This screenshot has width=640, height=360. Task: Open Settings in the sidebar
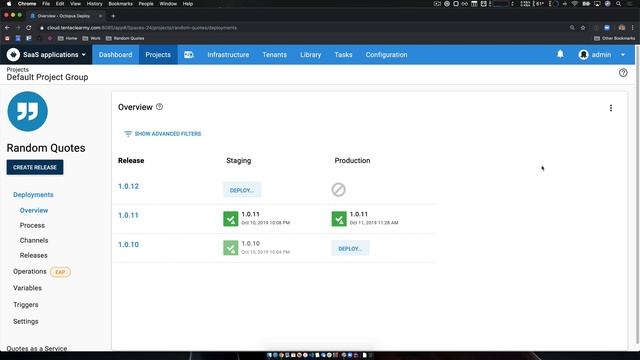(x=26, y=322)
